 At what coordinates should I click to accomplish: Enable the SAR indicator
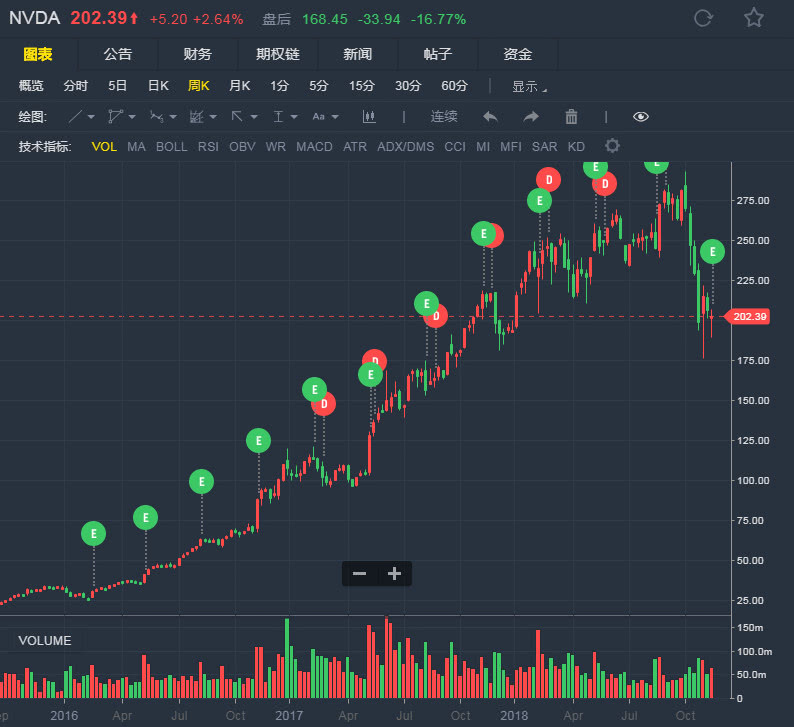(544, 147)
